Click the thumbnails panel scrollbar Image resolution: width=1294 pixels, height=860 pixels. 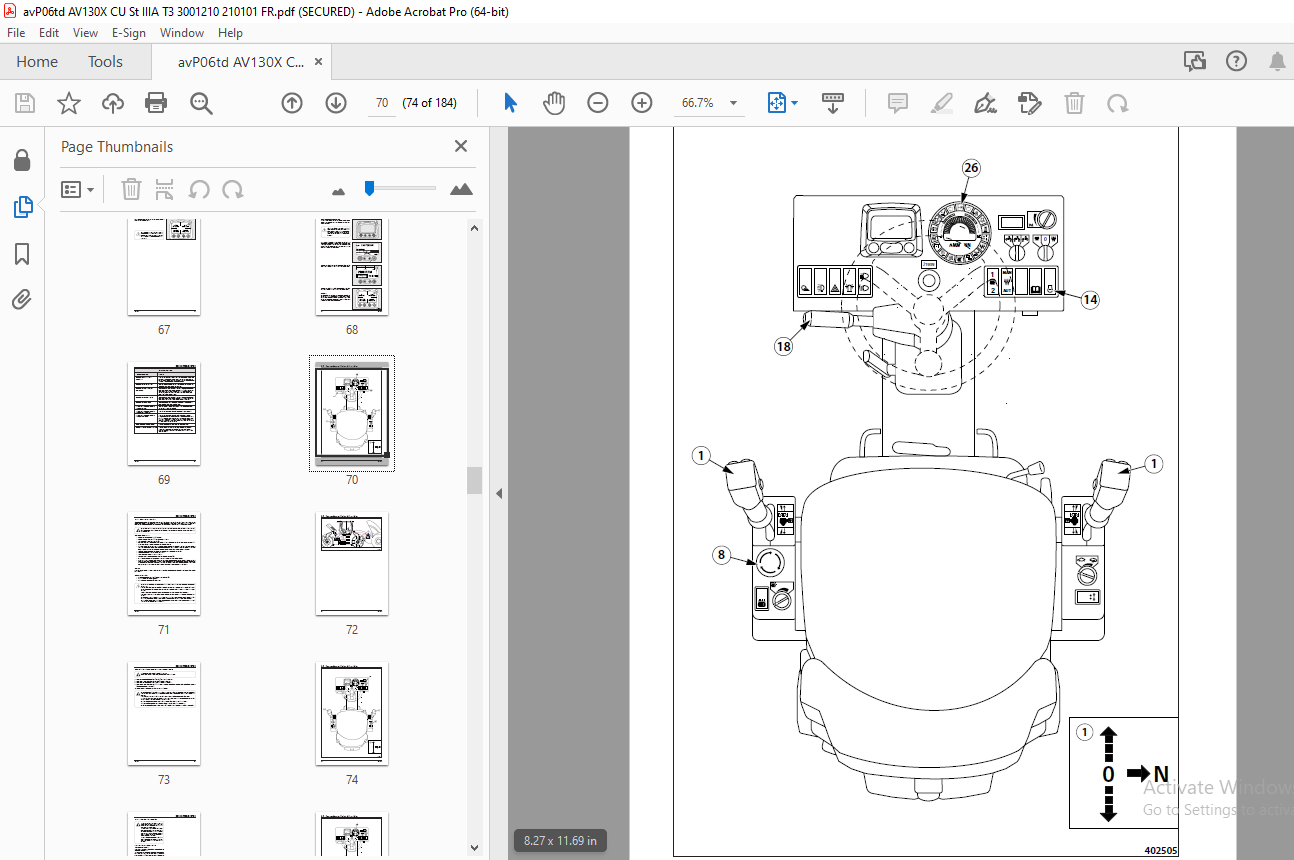(x=474, y=480)
